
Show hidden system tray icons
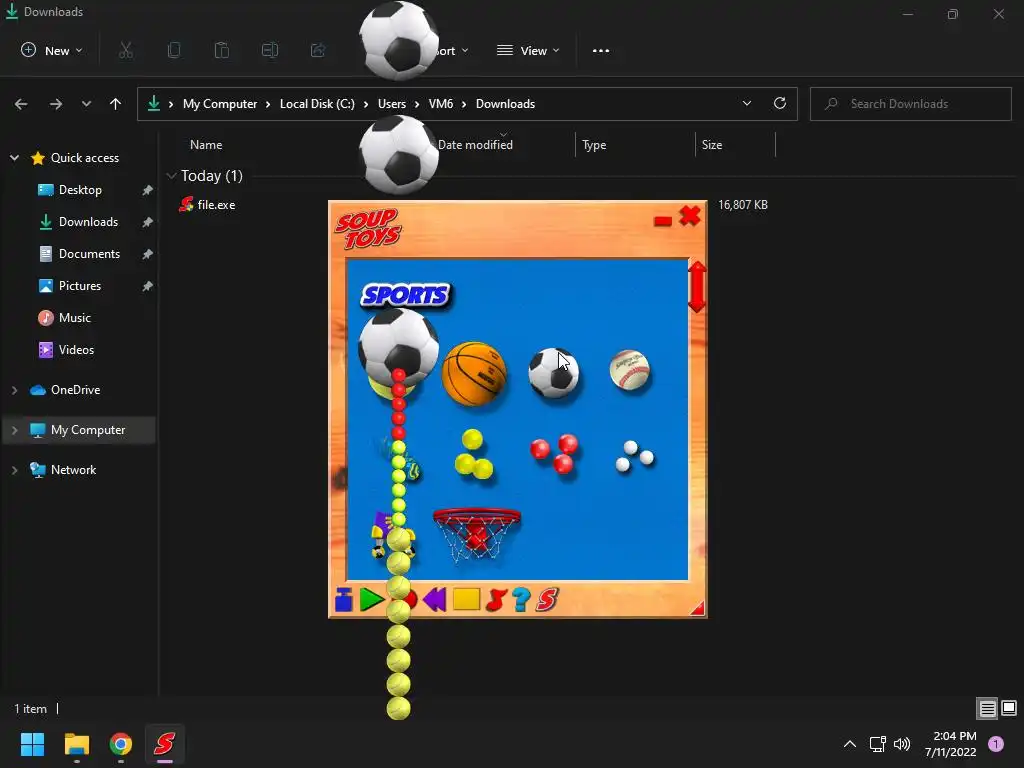[x=850, y=744]
